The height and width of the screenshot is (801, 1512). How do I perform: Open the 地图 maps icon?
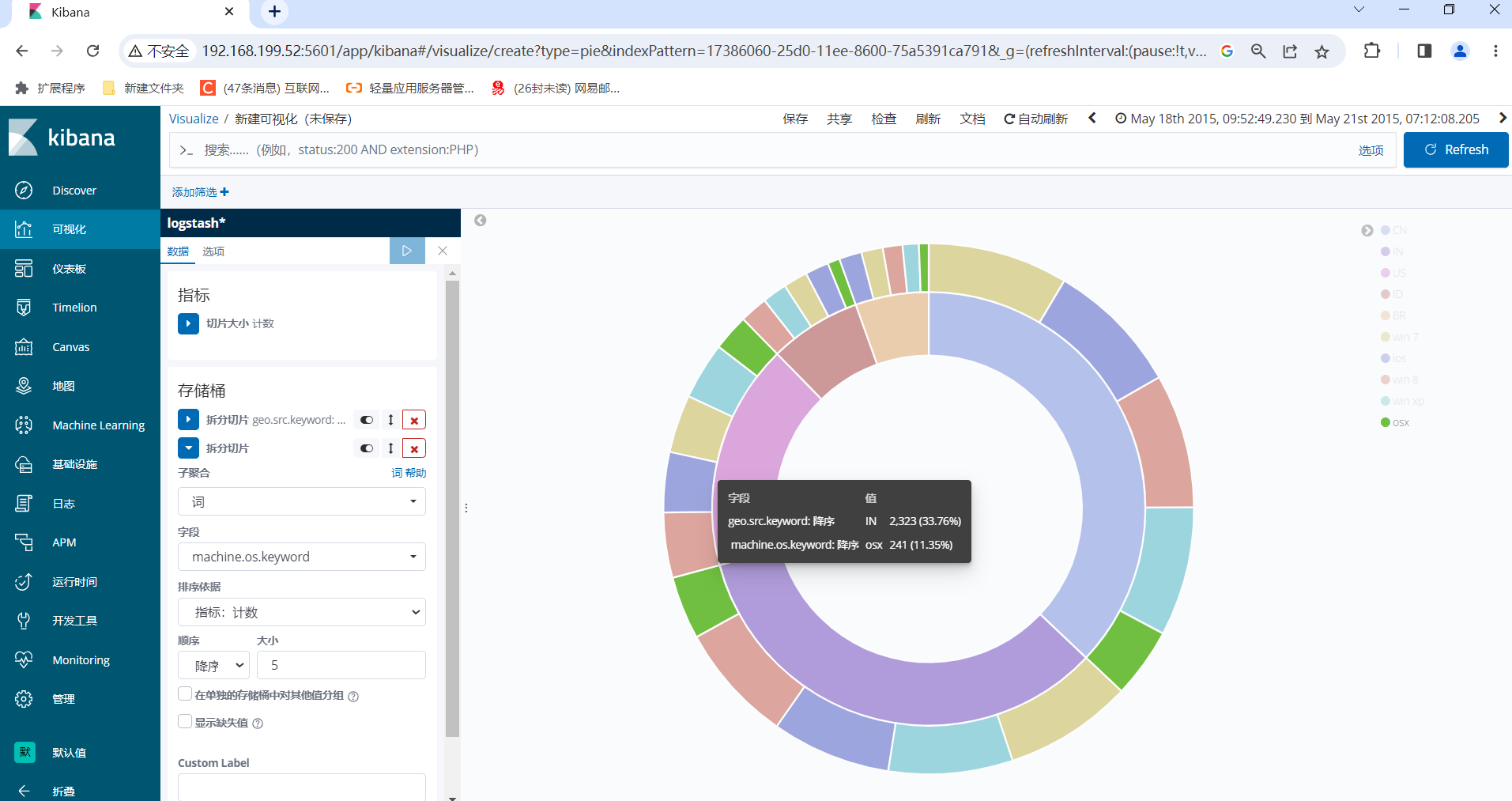click(x=24, y=386)
